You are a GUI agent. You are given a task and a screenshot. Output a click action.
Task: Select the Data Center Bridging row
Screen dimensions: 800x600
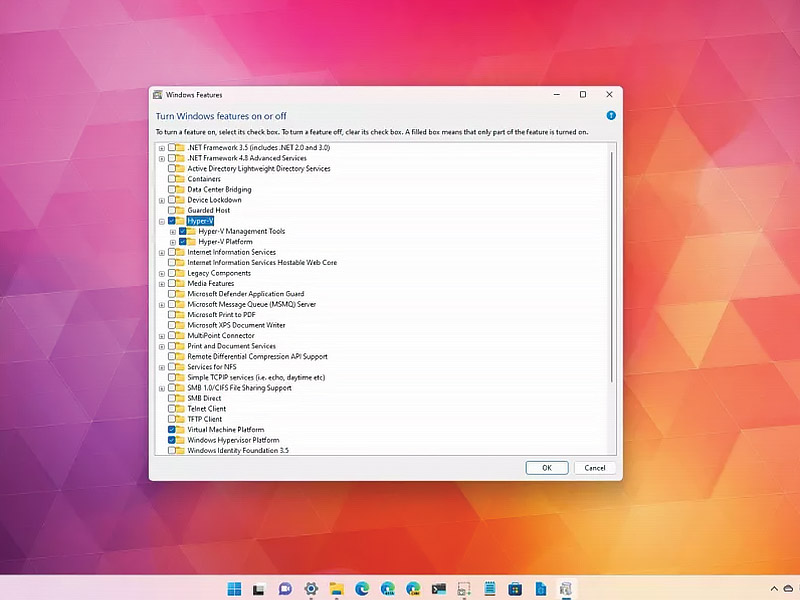point(219,189)
